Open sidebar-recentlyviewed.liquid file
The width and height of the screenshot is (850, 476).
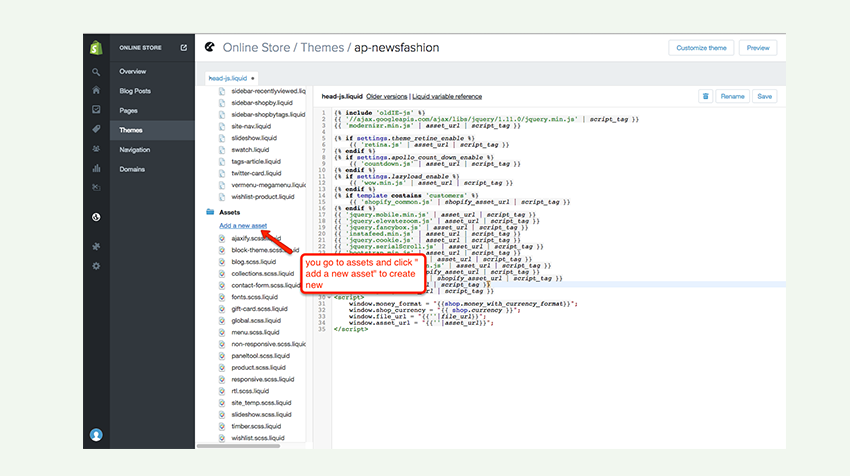pyautogui.click(x=268, y=91)
